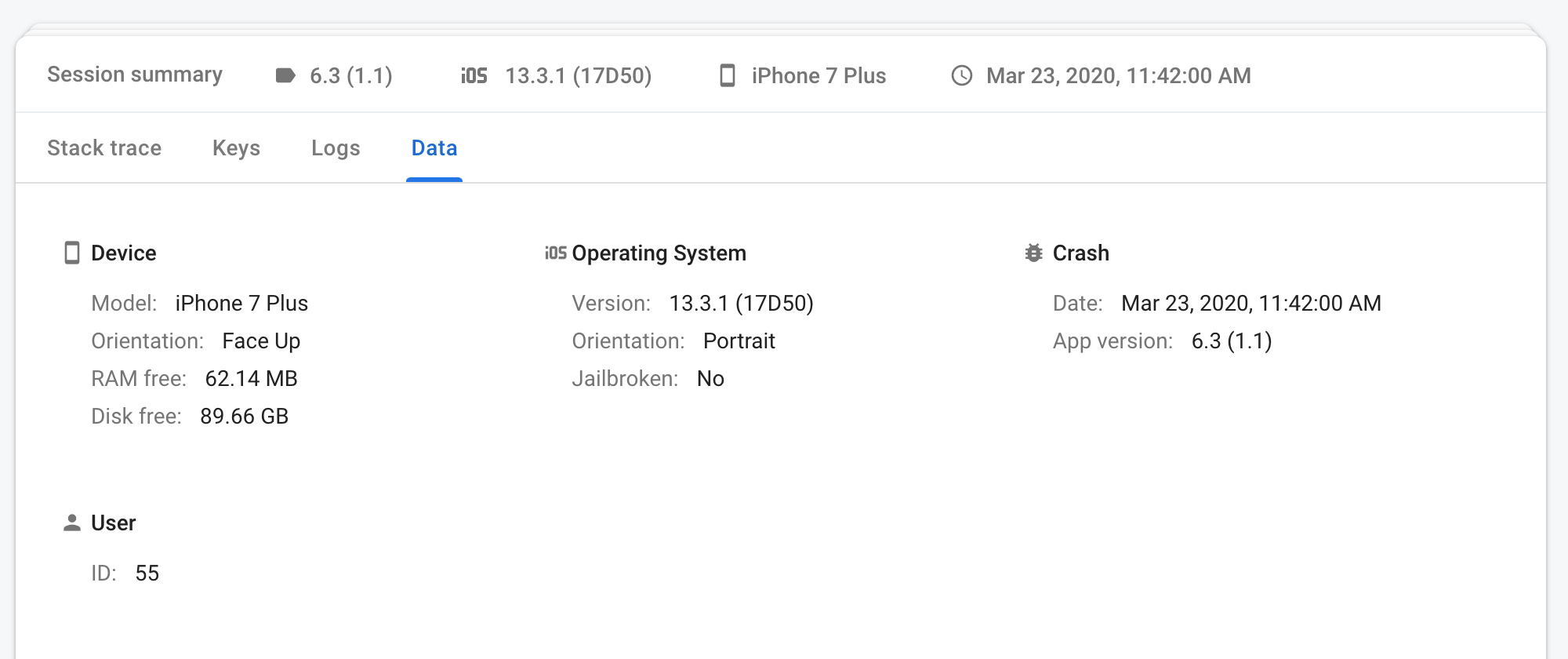This screenshot has width=1568, height=659.
Task: Click the Device section phone icon
Action: point(72,253)
